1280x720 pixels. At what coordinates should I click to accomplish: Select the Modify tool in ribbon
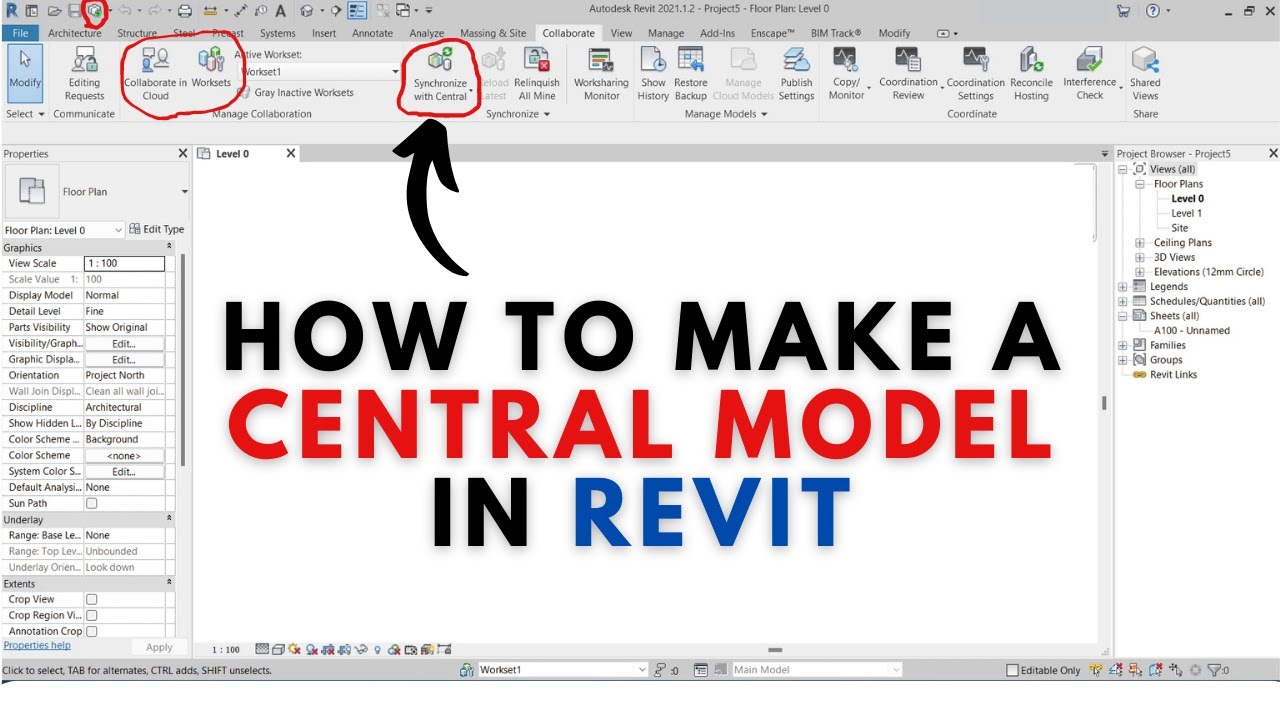tap(24, 72)
